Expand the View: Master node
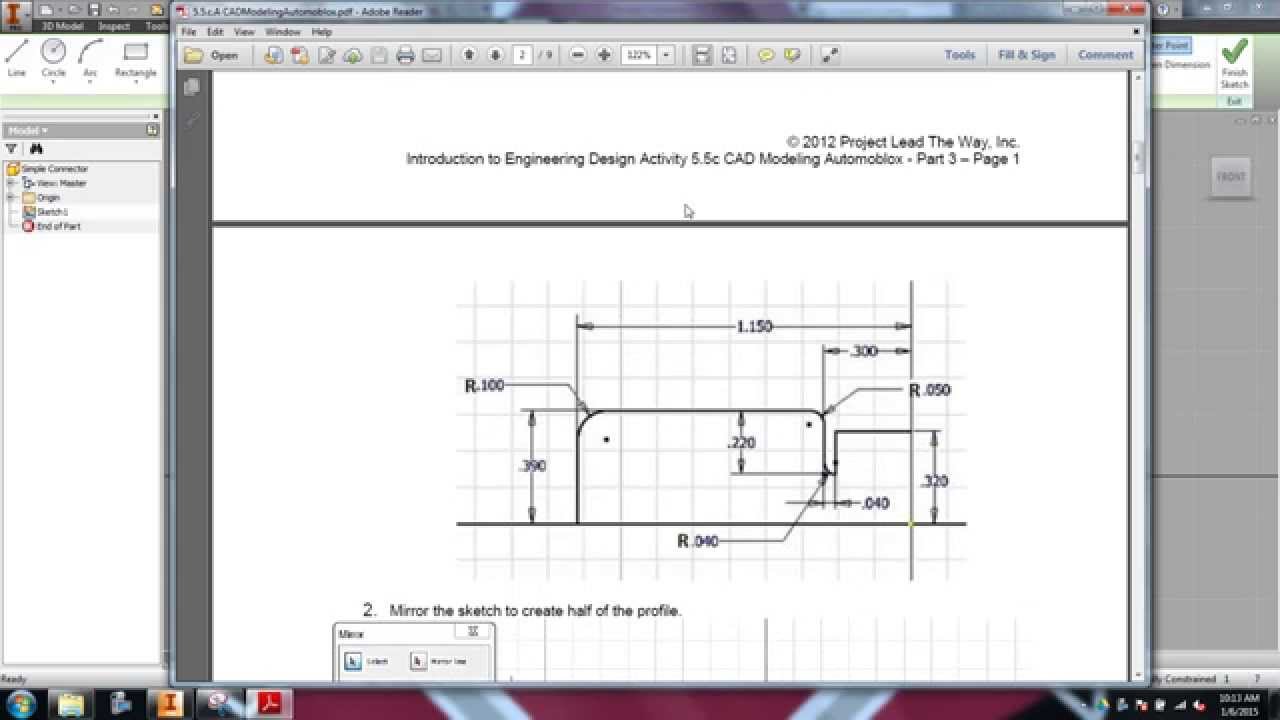The height and width of the screenshot is (720, 1280). click(x=11, y=183)
